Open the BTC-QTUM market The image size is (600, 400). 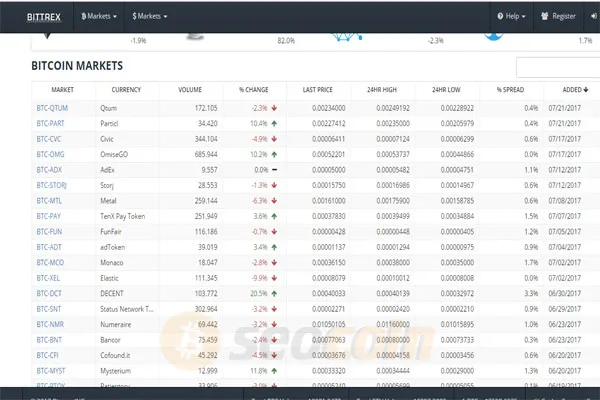(52, 108)
